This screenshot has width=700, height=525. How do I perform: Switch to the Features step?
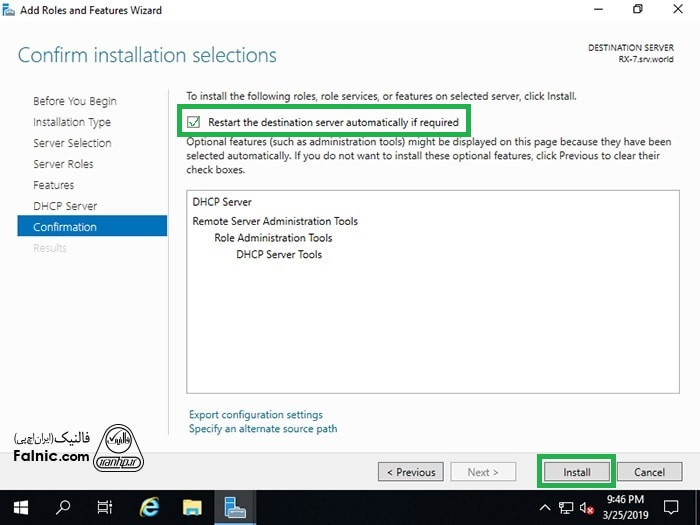click(53, 185)
